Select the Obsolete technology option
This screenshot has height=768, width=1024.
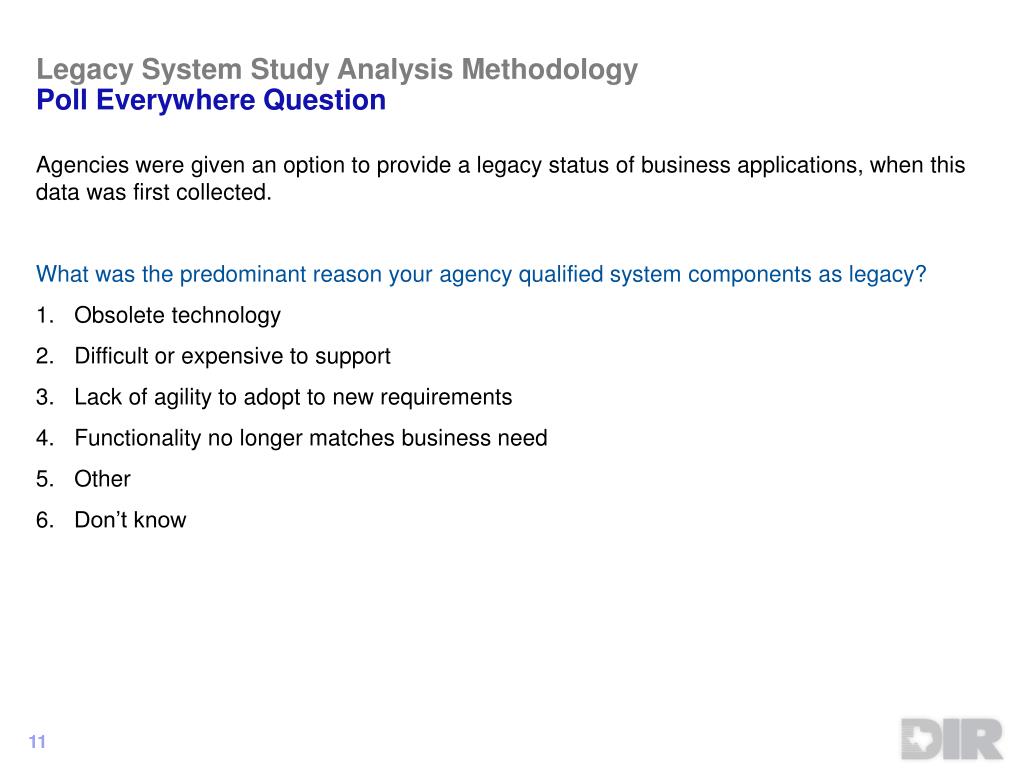(178, 315)
